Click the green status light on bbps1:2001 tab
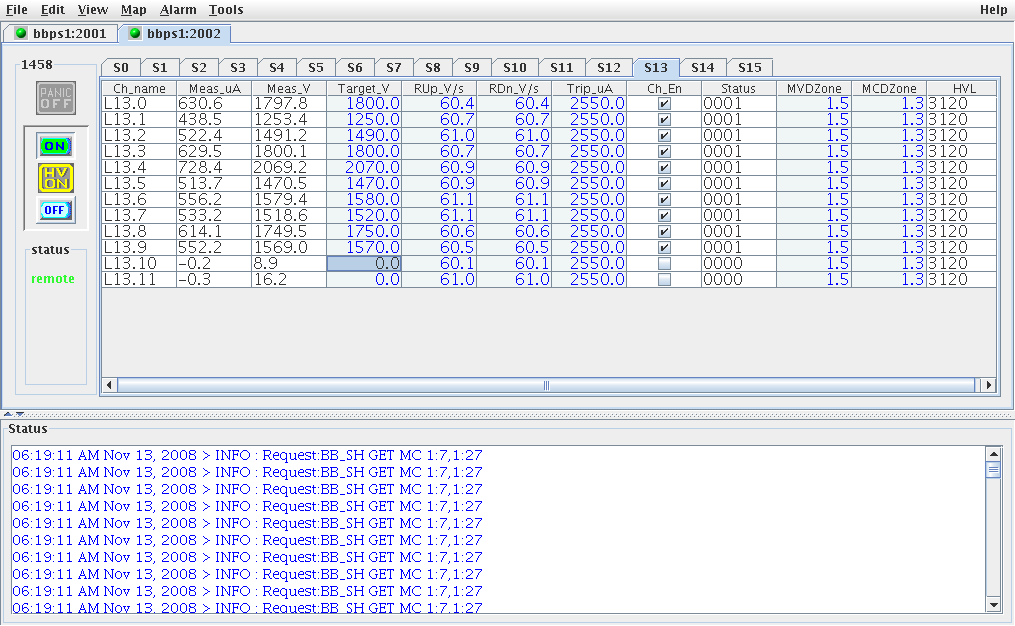The height and width of the screenshot is (626, 1015). 21,34
